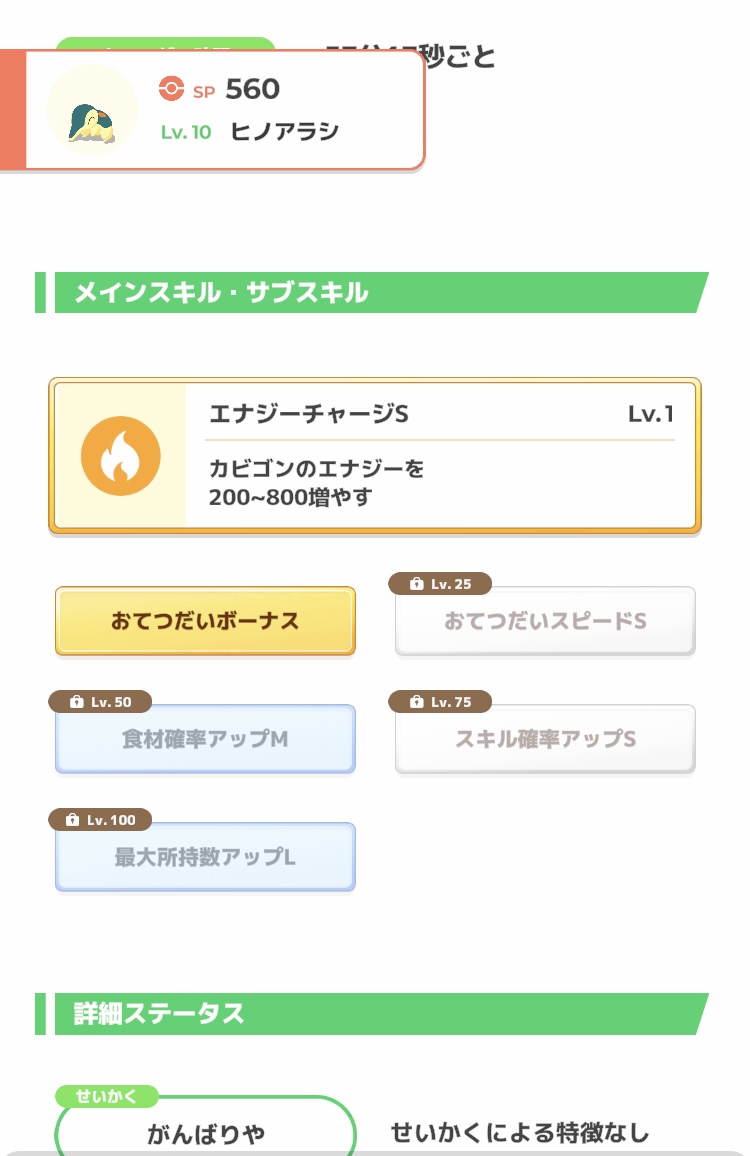
Task: Tap the lock icon on Lv. 25 badge
Action: [x=416, y=584]
